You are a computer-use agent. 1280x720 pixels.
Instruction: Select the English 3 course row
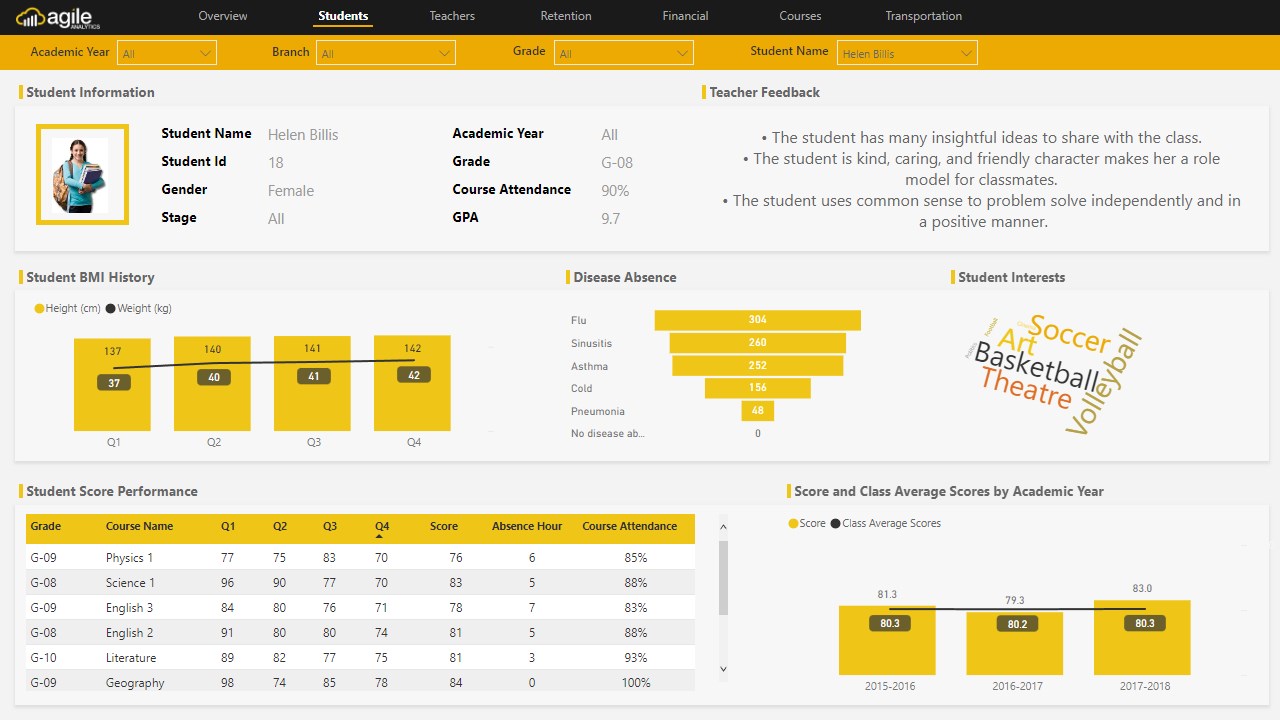coord(360,608)
